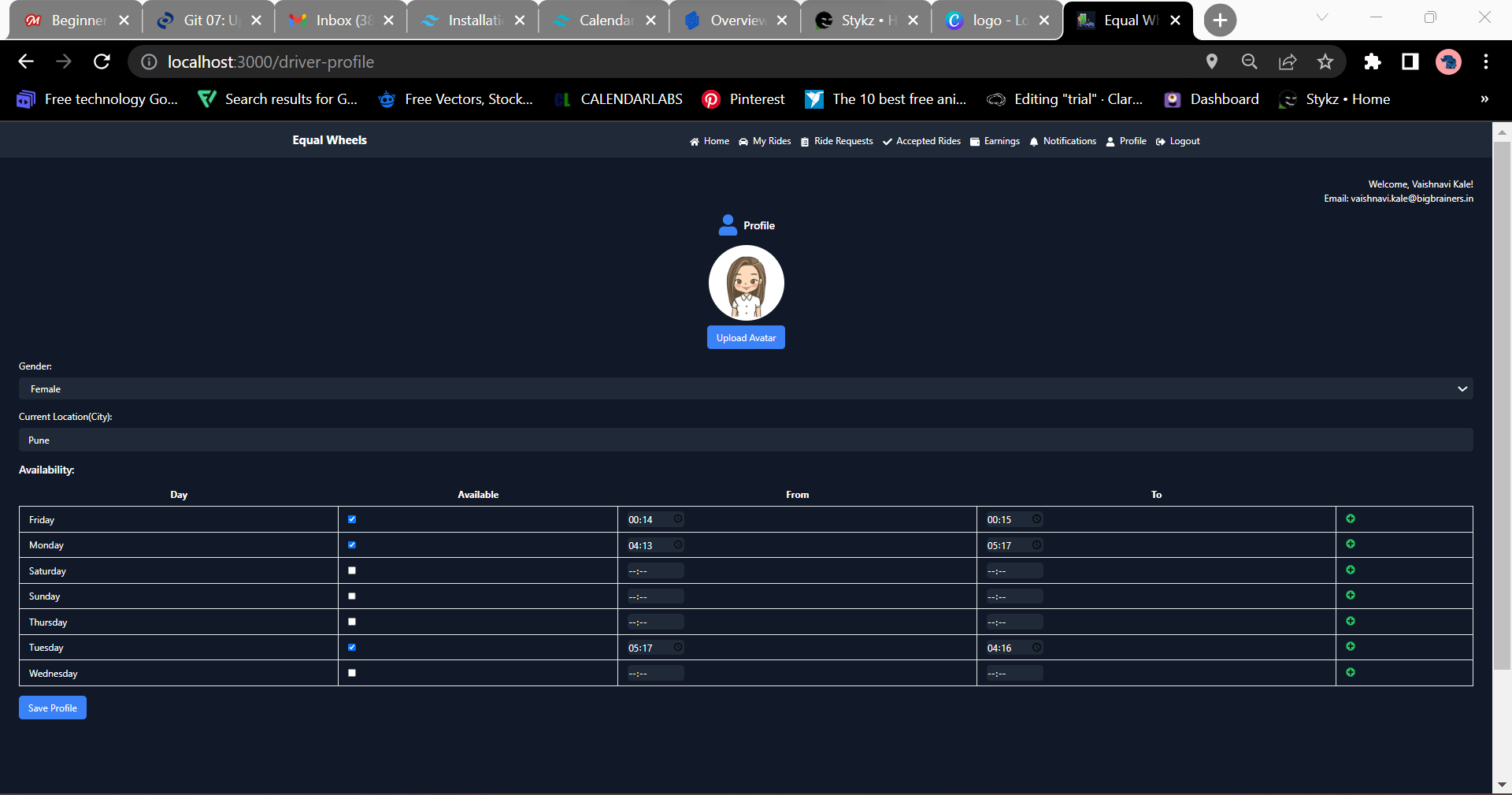View site information for localhost
This screenshot has width=1512, height=795.
pyautogui.click(x=149, y=61)
